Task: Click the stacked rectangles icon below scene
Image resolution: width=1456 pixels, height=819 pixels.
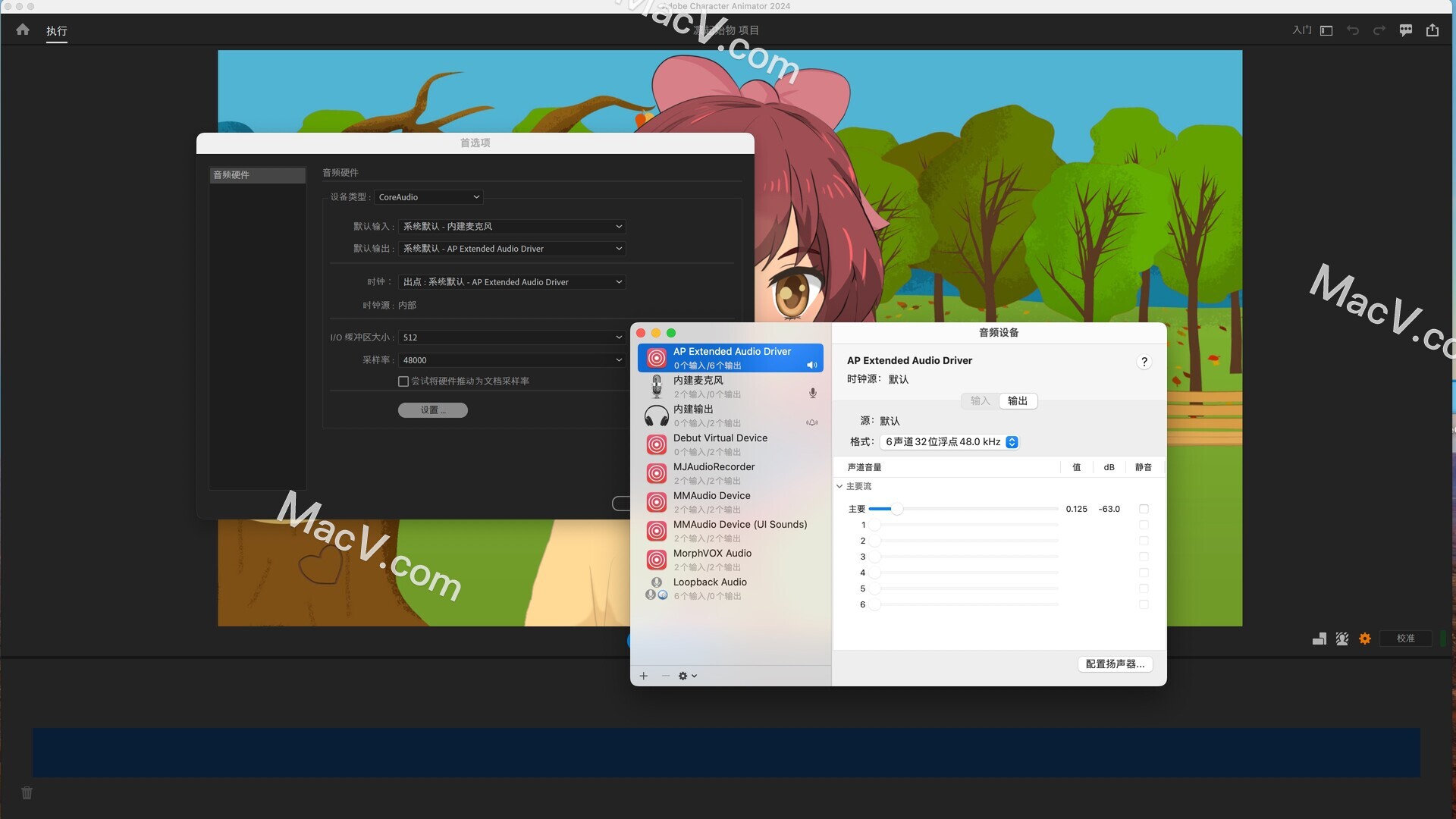Action: point(1319,639)
